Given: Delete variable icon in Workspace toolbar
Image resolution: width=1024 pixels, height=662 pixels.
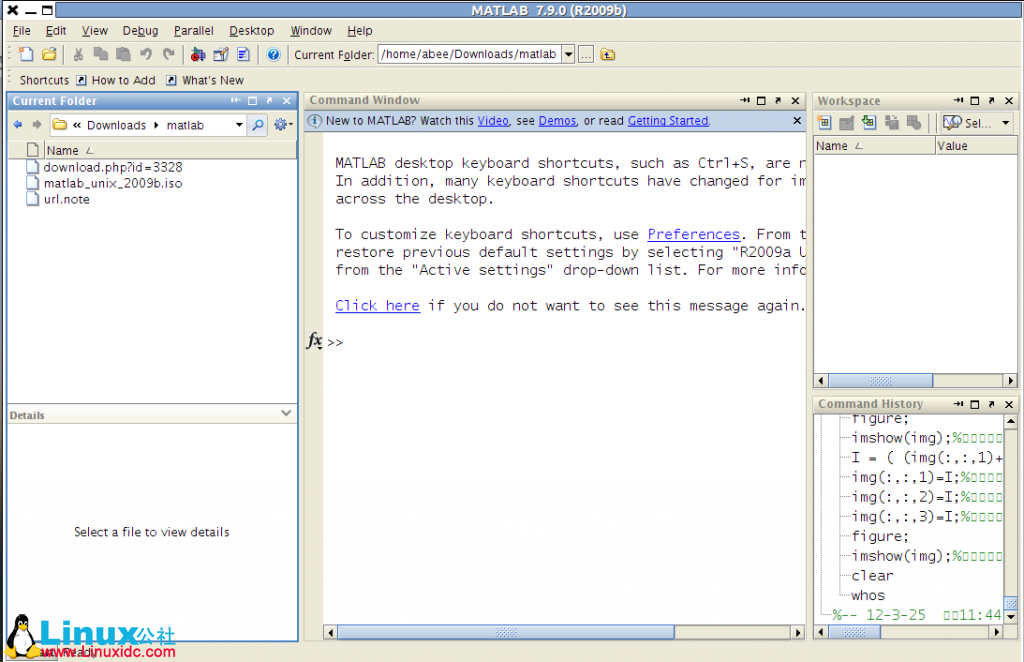Looking at the screenshot, I should click(x=914, y=122).
